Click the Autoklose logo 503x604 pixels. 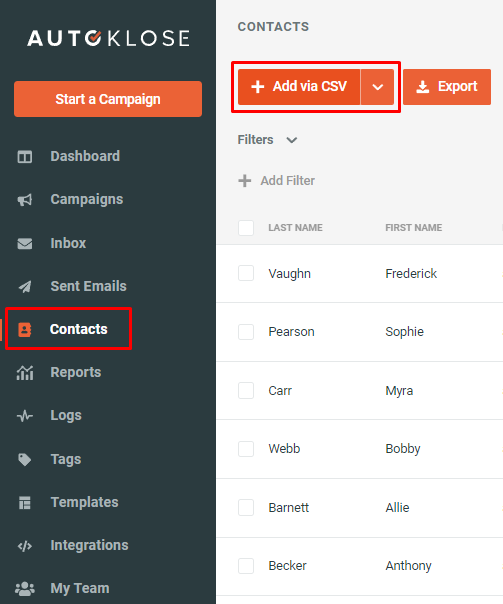coord(108,38)
